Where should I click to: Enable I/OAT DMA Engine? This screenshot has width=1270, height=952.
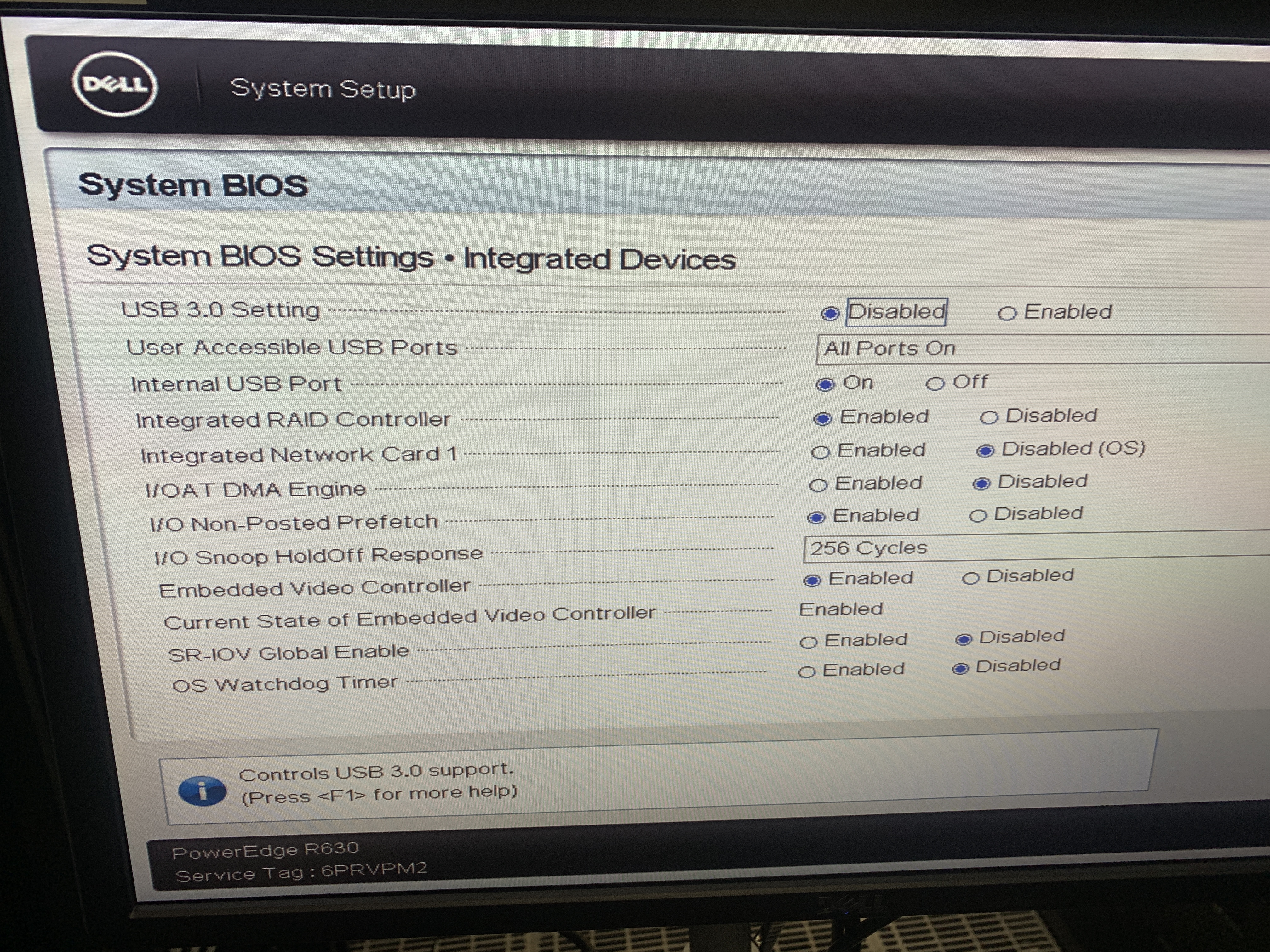point(818,485)
